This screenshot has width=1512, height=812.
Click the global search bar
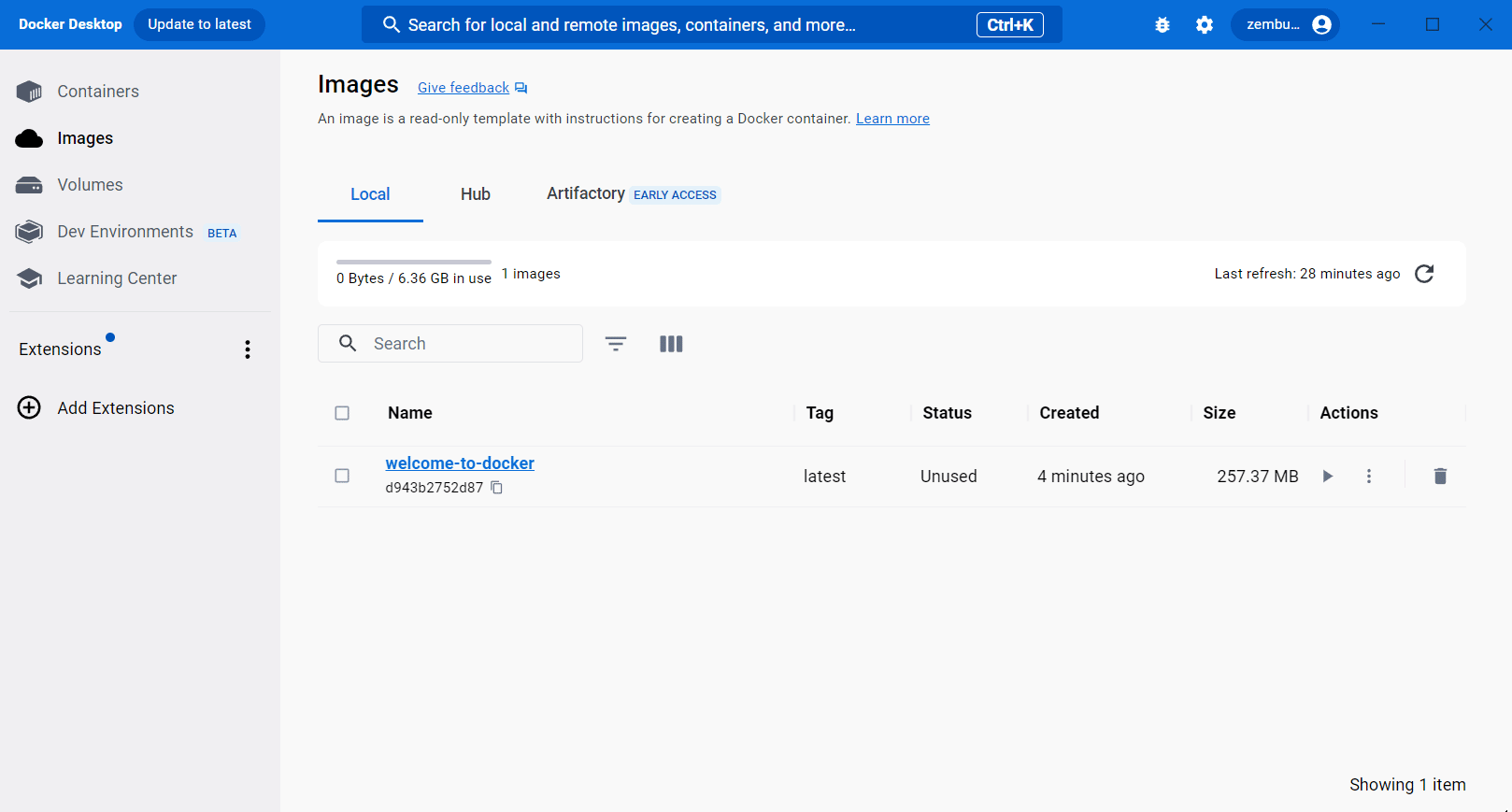[x=712, y=25]
